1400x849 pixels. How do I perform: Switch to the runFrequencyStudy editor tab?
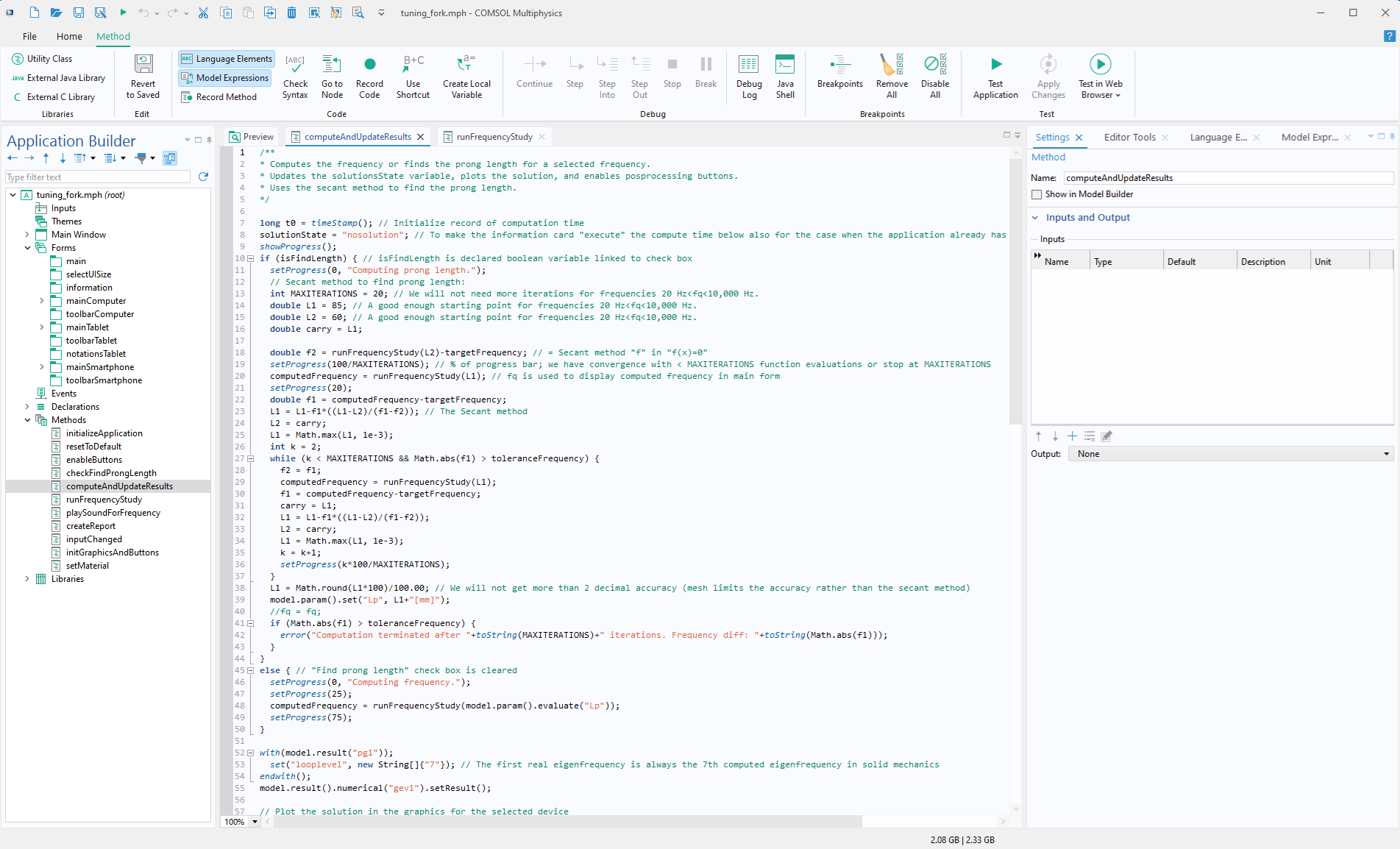[x=494, y=137]
